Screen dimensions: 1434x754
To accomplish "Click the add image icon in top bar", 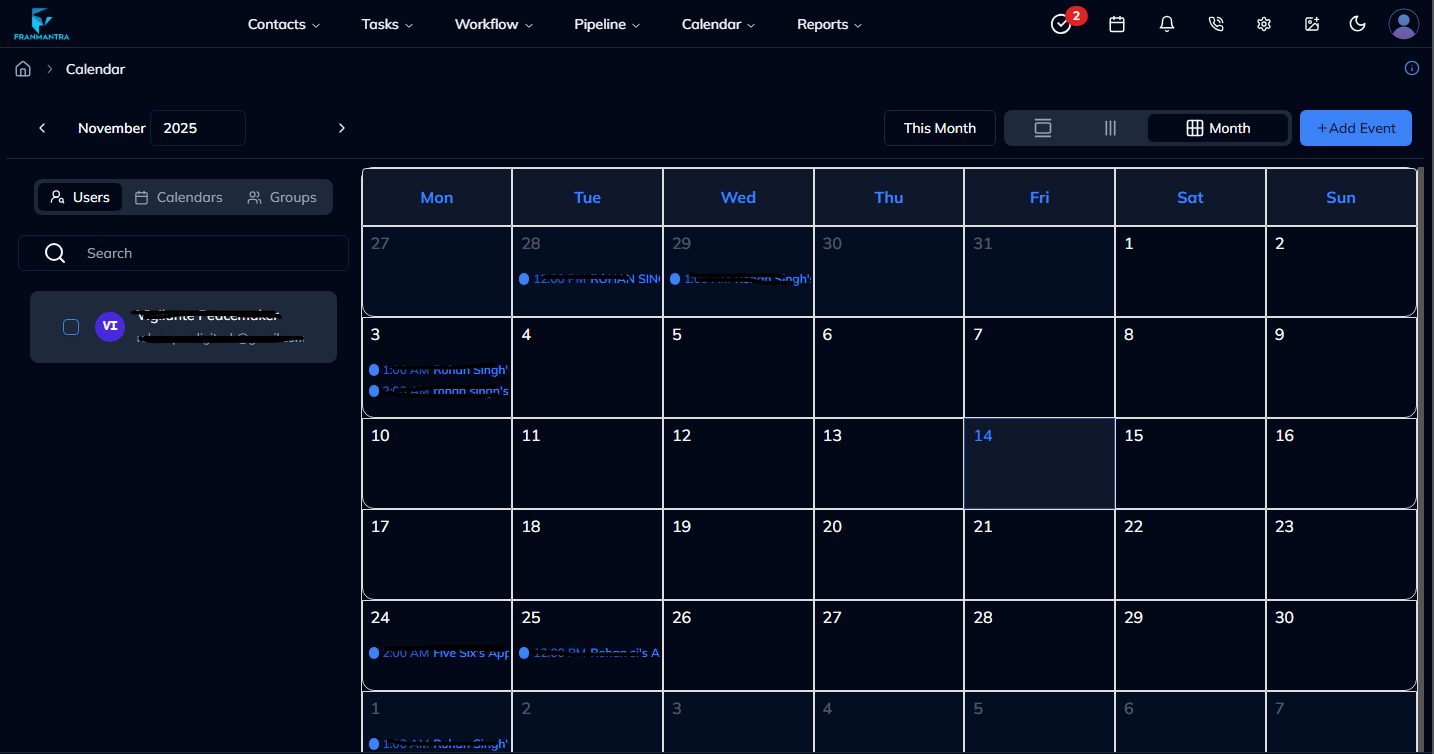I will [1312, 23].
